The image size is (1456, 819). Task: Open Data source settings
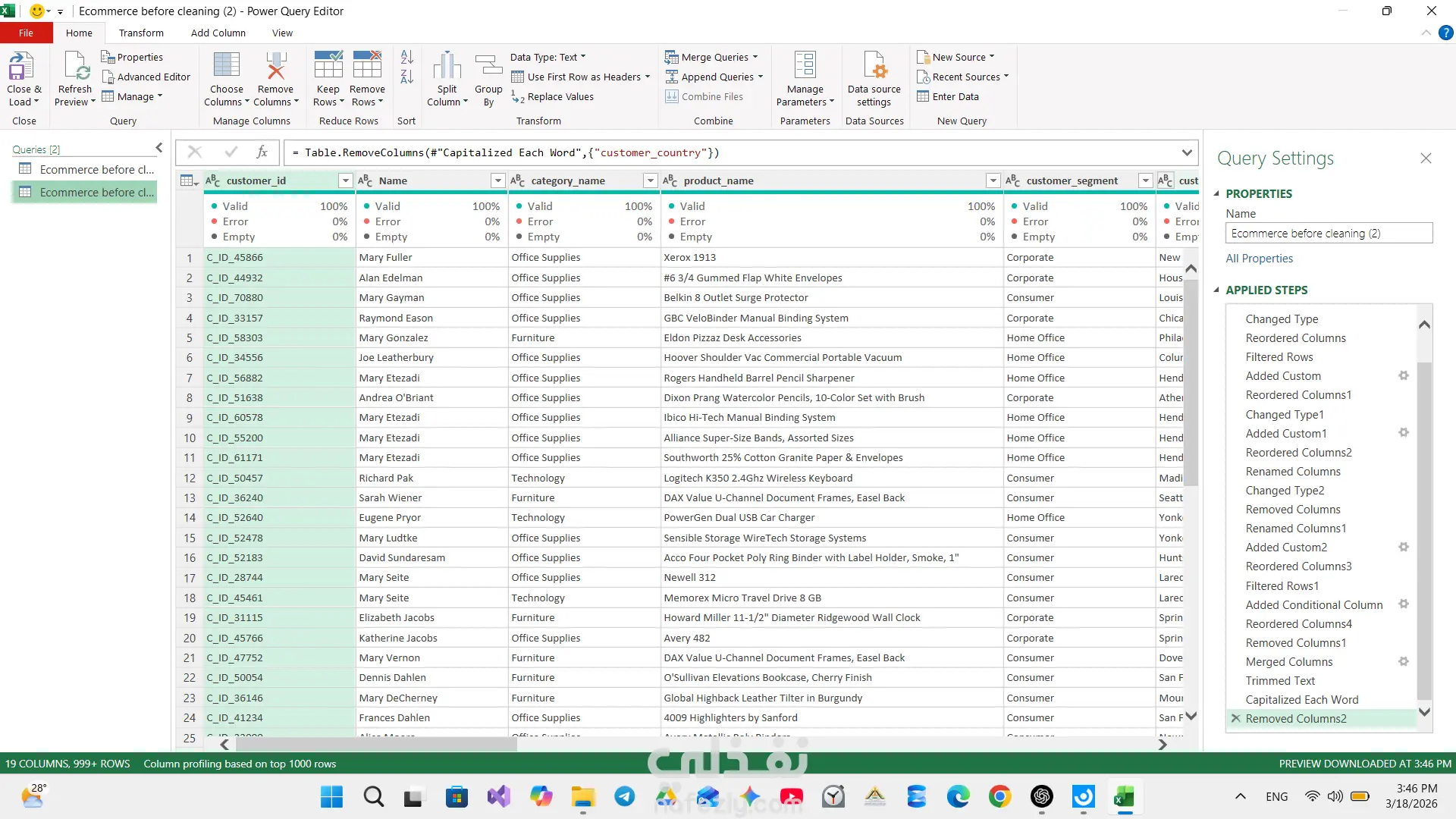pos(874,67)
